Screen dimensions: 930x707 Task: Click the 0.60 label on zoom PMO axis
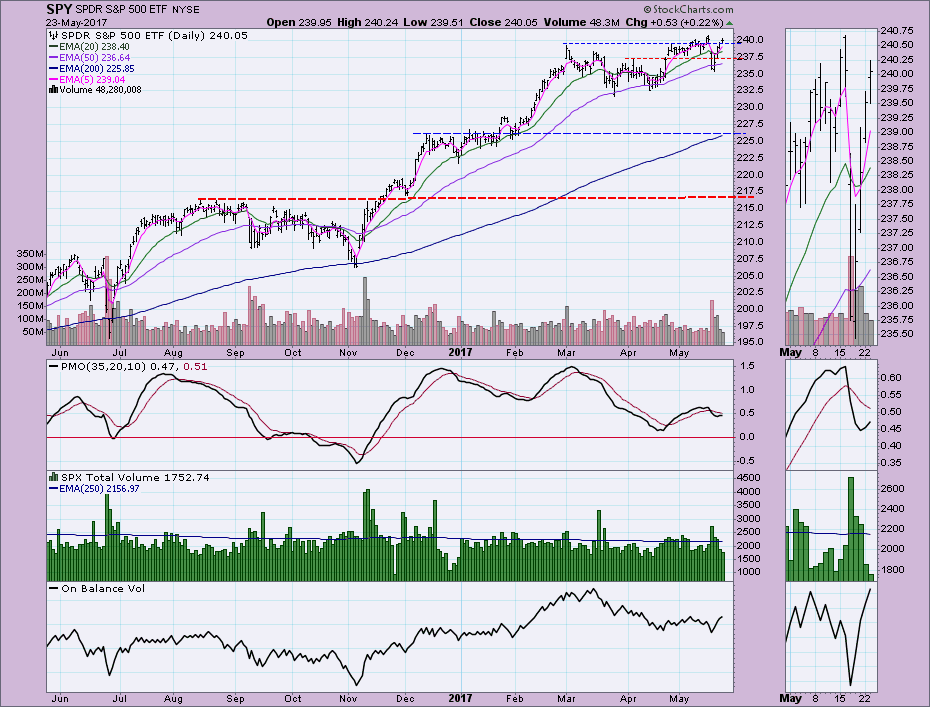tap(892, 377)
